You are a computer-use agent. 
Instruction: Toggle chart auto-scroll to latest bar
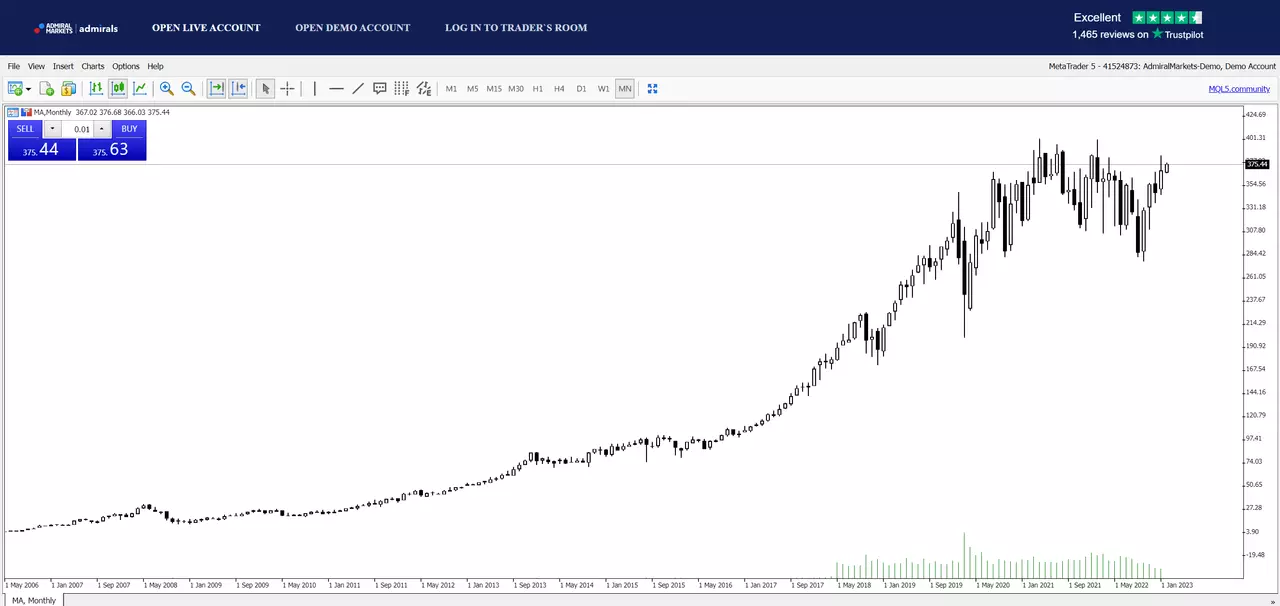click(x=216, y=89)
